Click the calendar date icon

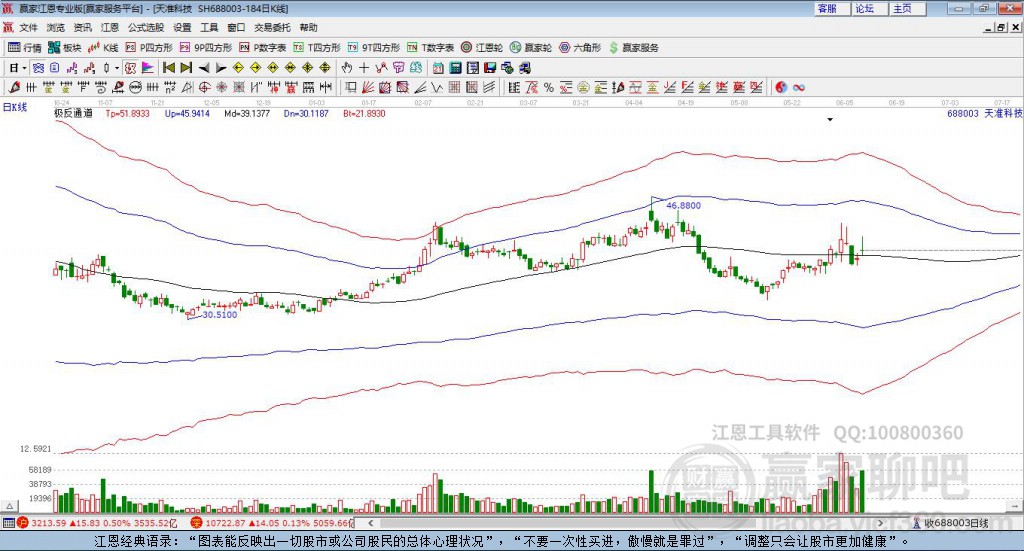(x=438, y=68)
